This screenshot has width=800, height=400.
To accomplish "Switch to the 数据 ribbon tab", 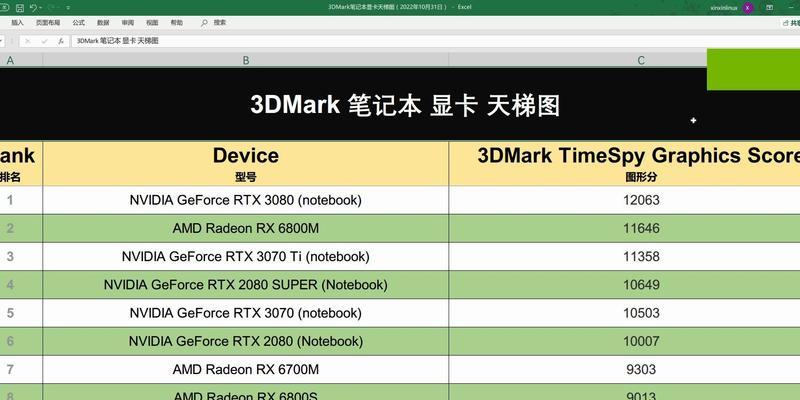I will coord(103,23).
